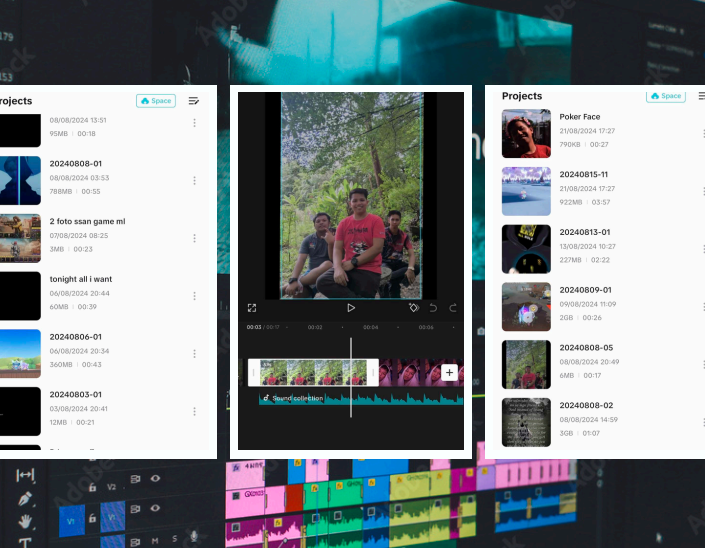Image resolution: width=705 pixels, height=548 pixels.
Task: Click the 00:02 mark on the timeline ruler
Action: [315, 327]
